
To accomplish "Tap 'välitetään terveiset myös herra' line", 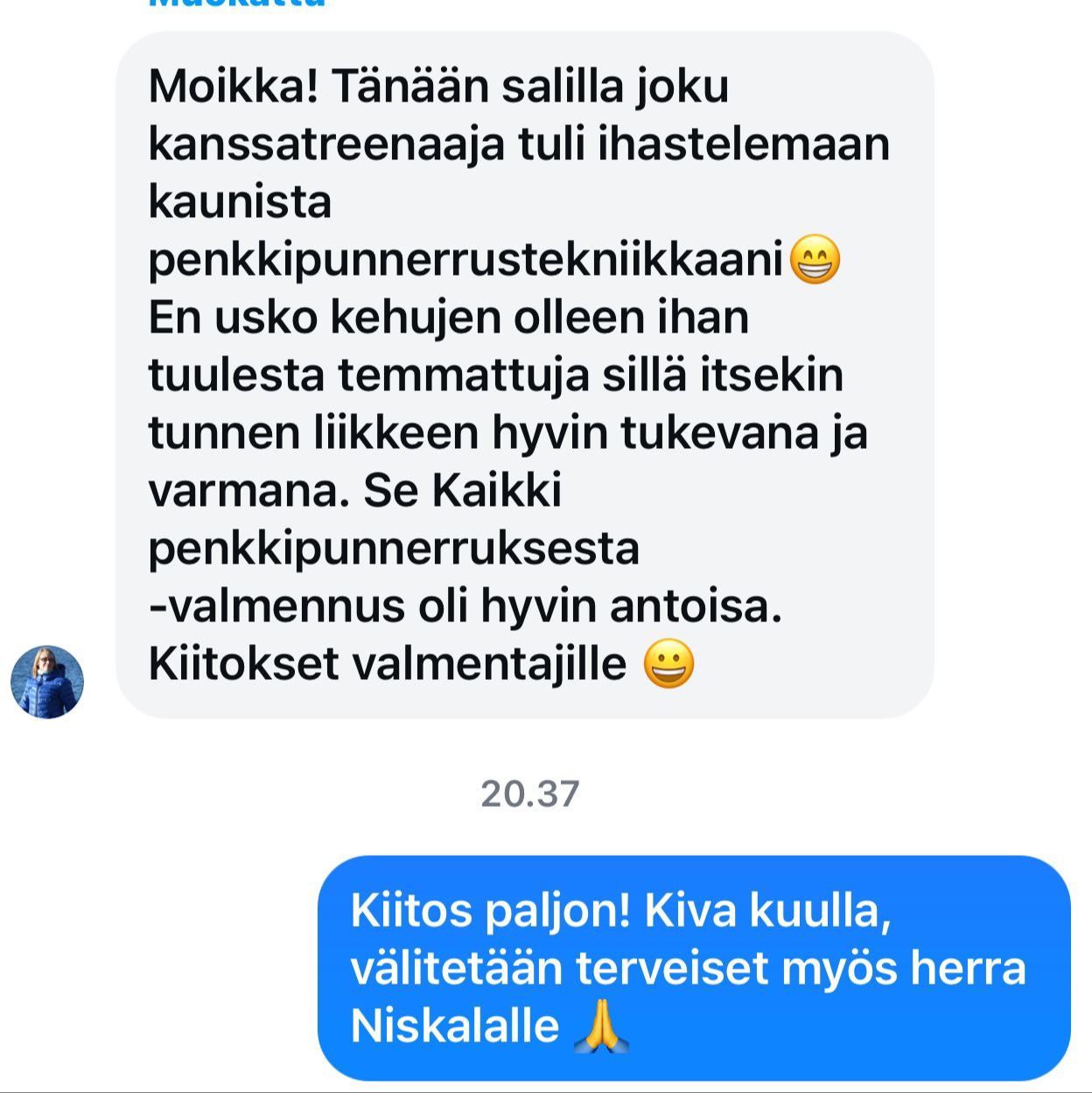I will [688, 969].
